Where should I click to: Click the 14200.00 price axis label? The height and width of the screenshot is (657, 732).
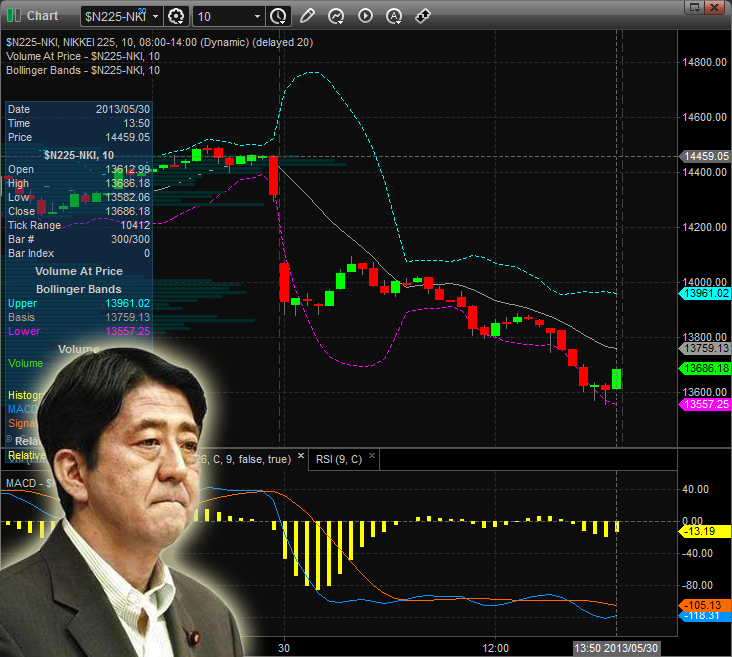(704, 227)
